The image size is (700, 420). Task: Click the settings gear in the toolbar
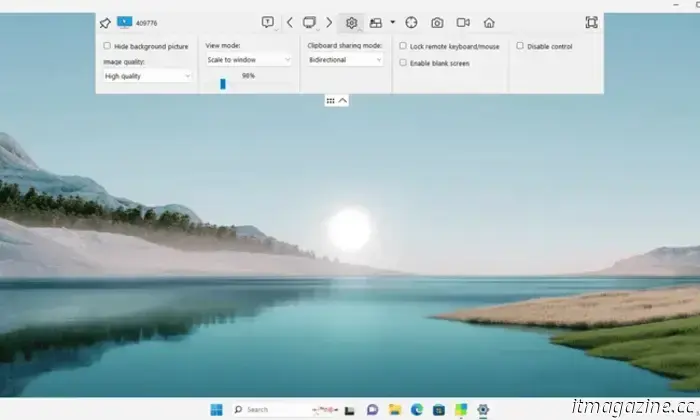coord(351,22)
